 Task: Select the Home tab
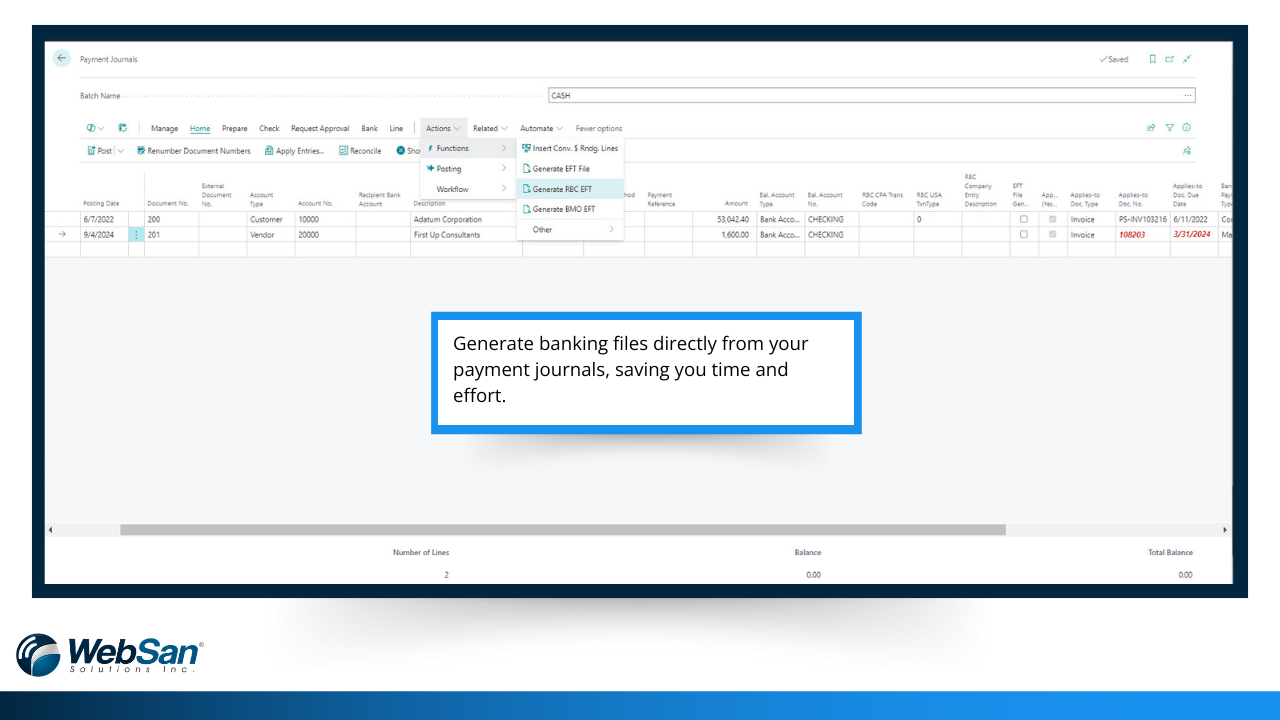point(200,128)
